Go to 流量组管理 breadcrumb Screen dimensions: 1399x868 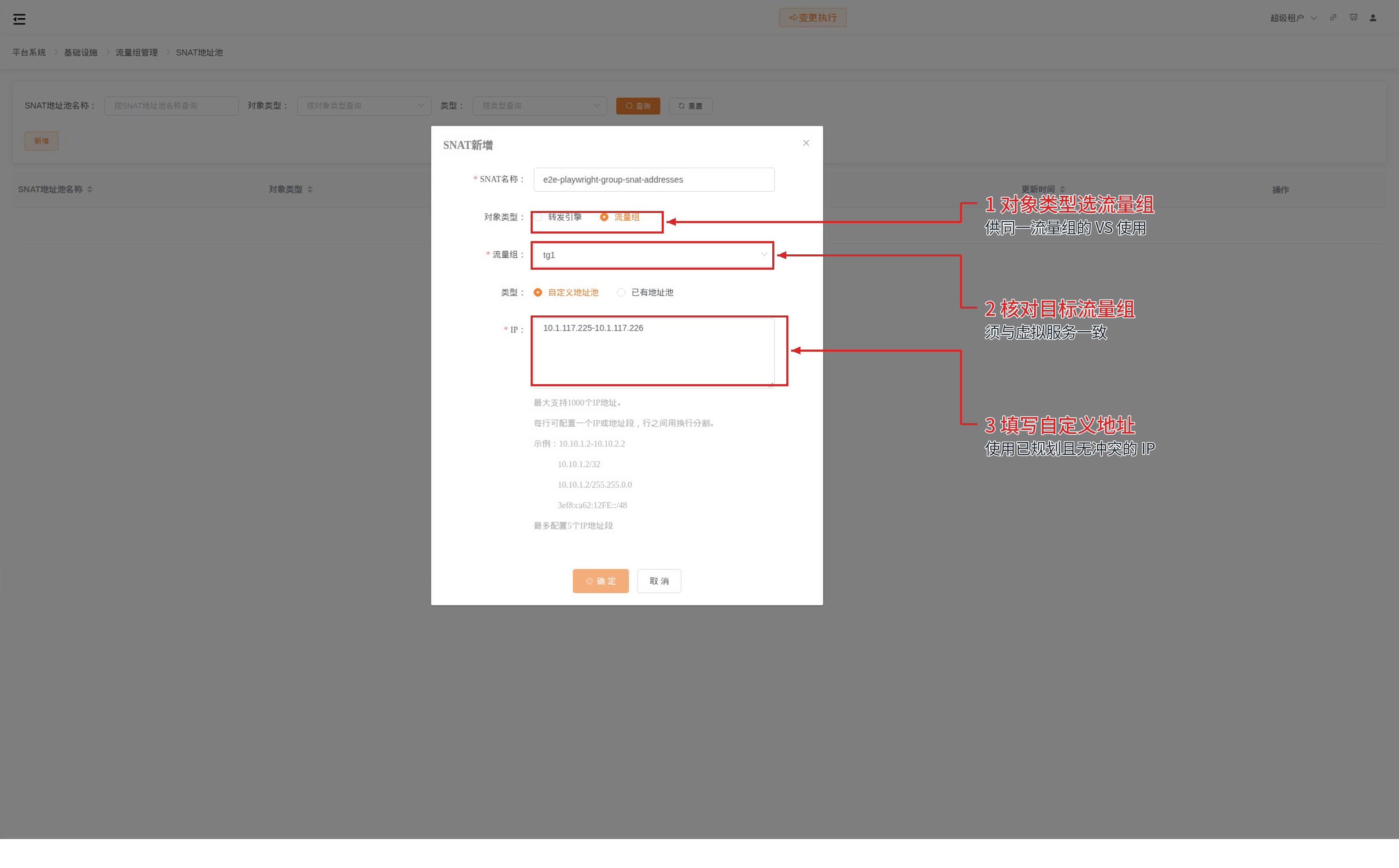[x=137, y=52]
